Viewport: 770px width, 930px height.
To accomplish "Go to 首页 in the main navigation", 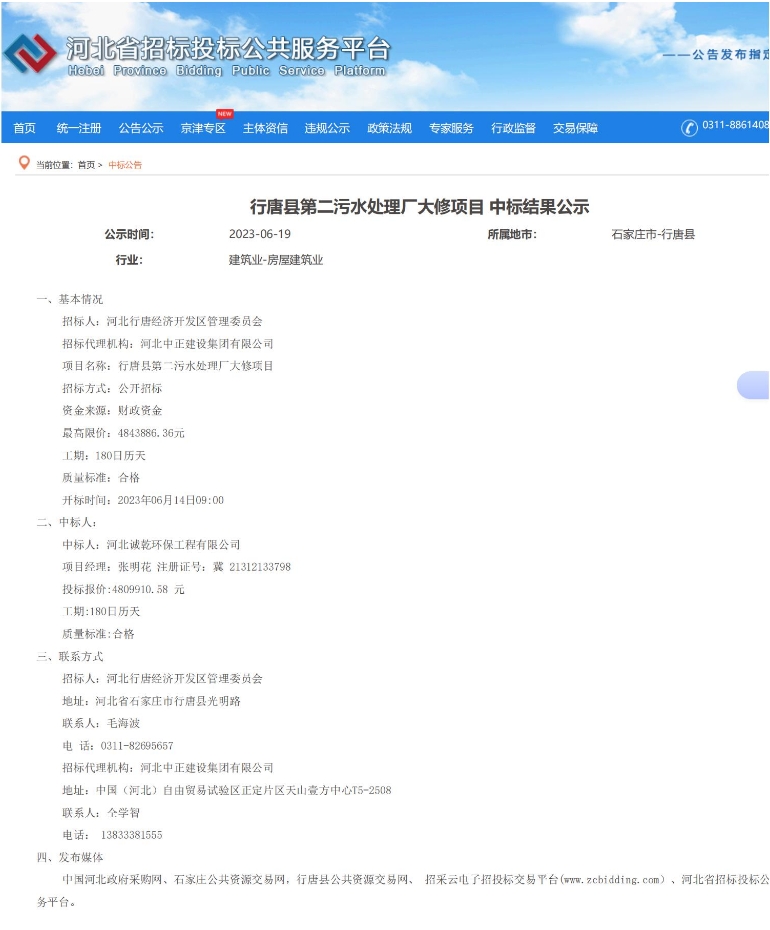I will coord(24,128).
